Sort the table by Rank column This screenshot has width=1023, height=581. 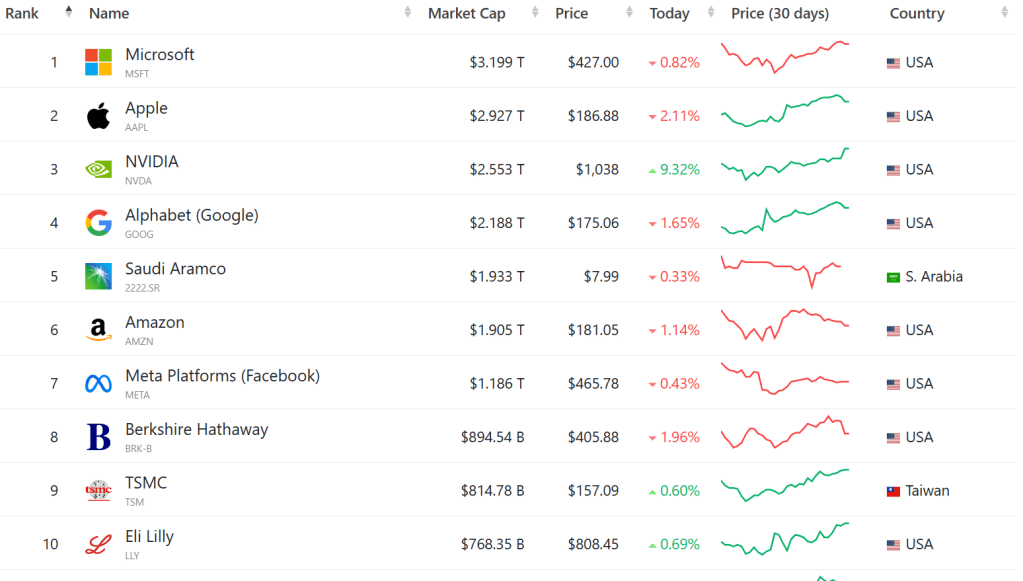coord(22,14)
